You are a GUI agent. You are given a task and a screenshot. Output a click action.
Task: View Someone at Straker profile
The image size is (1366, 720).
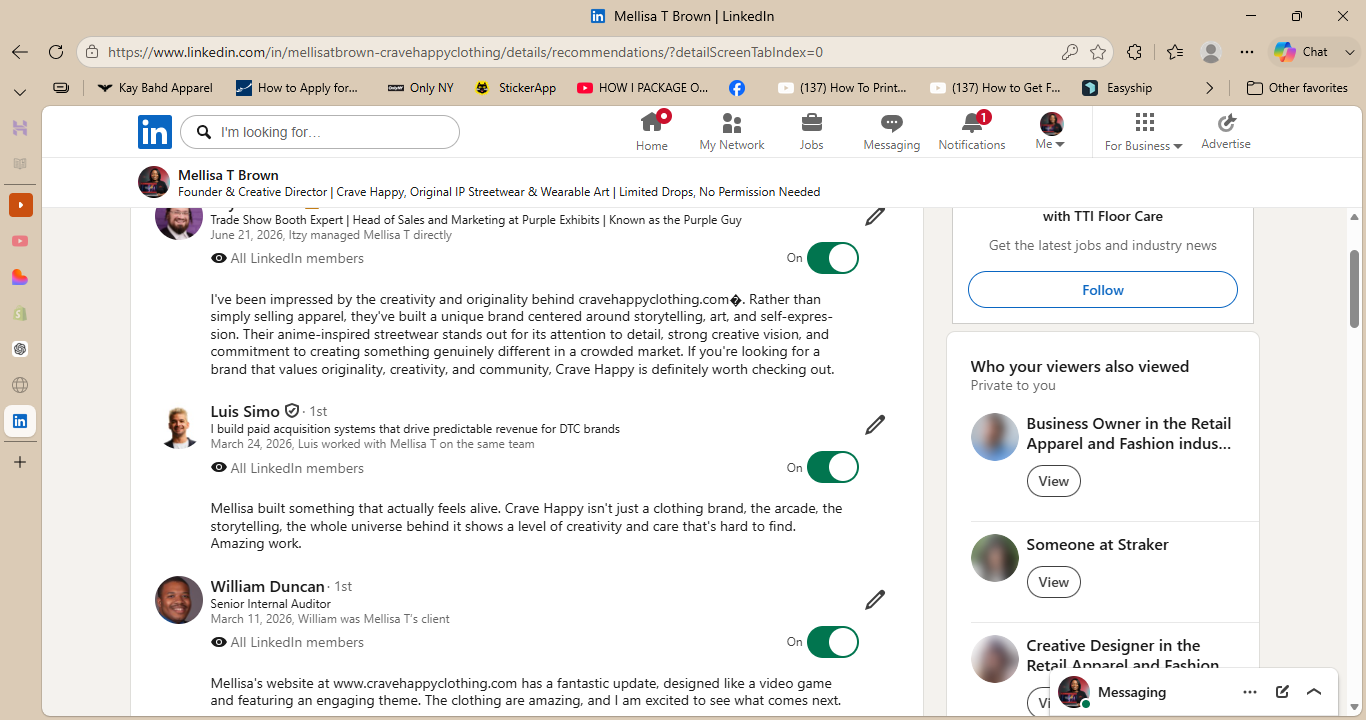[1054, 582]
